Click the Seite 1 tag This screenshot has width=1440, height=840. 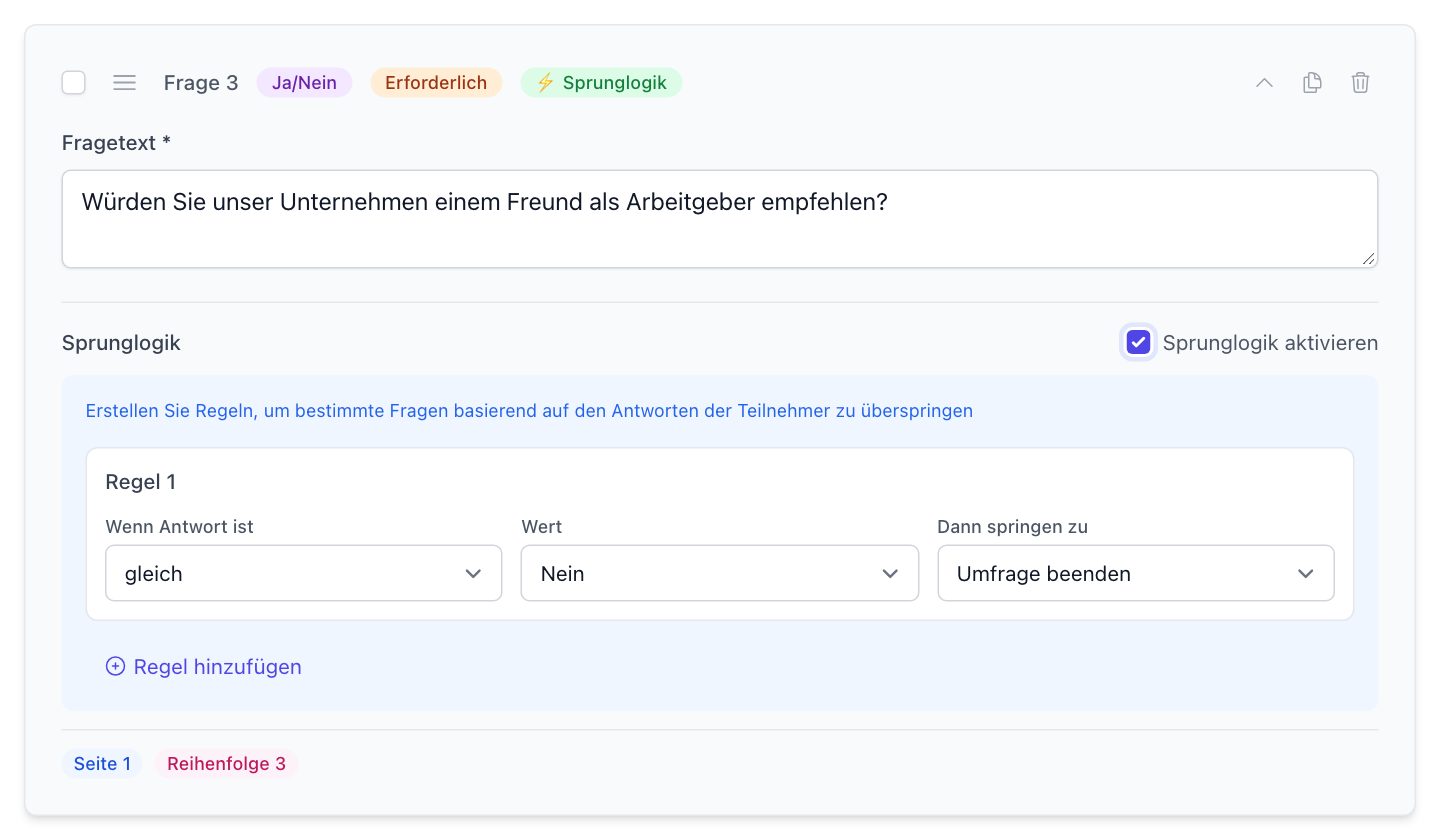pyautogui.click(x=102, y=764)
